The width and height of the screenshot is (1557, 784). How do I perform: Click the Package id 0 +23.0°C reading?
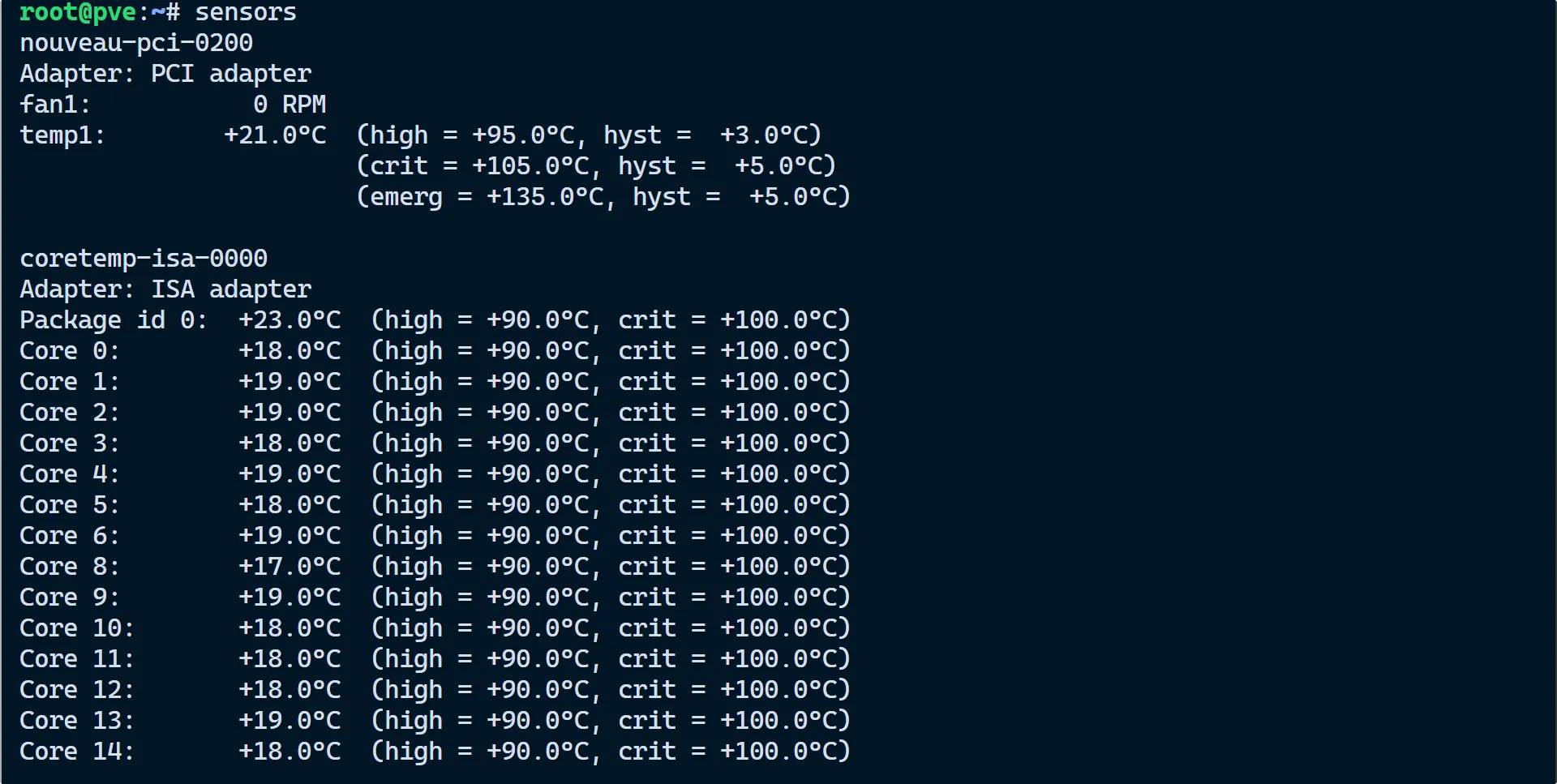pos(290,320)
